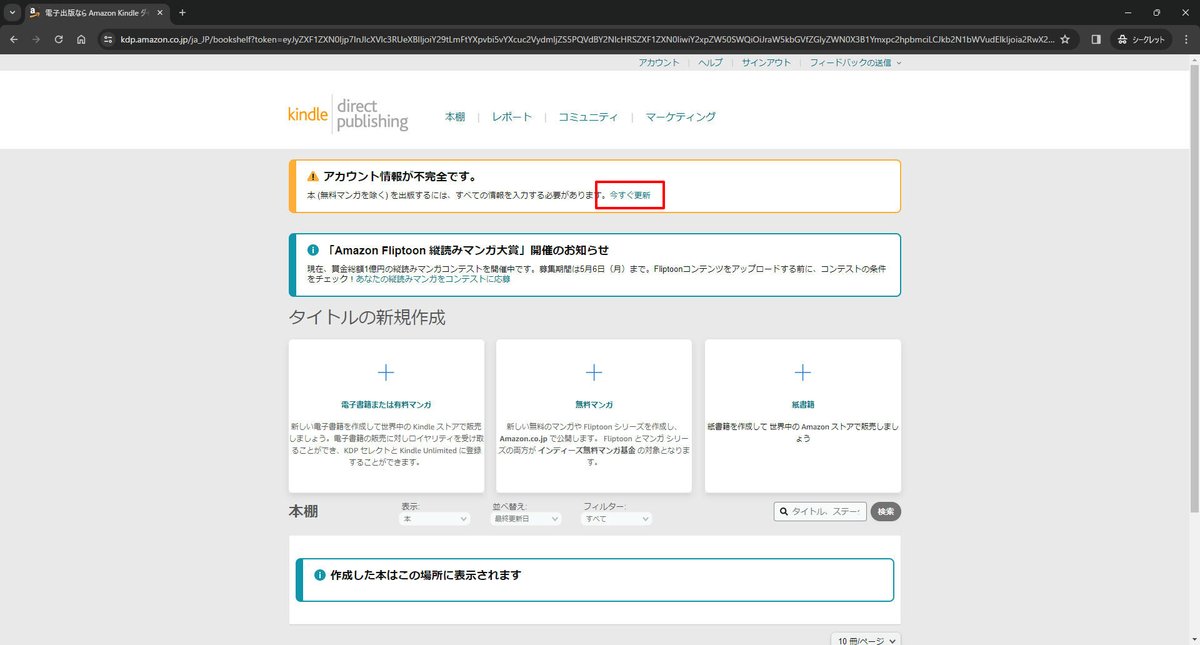Click the サインアウト link

[766, 62]
